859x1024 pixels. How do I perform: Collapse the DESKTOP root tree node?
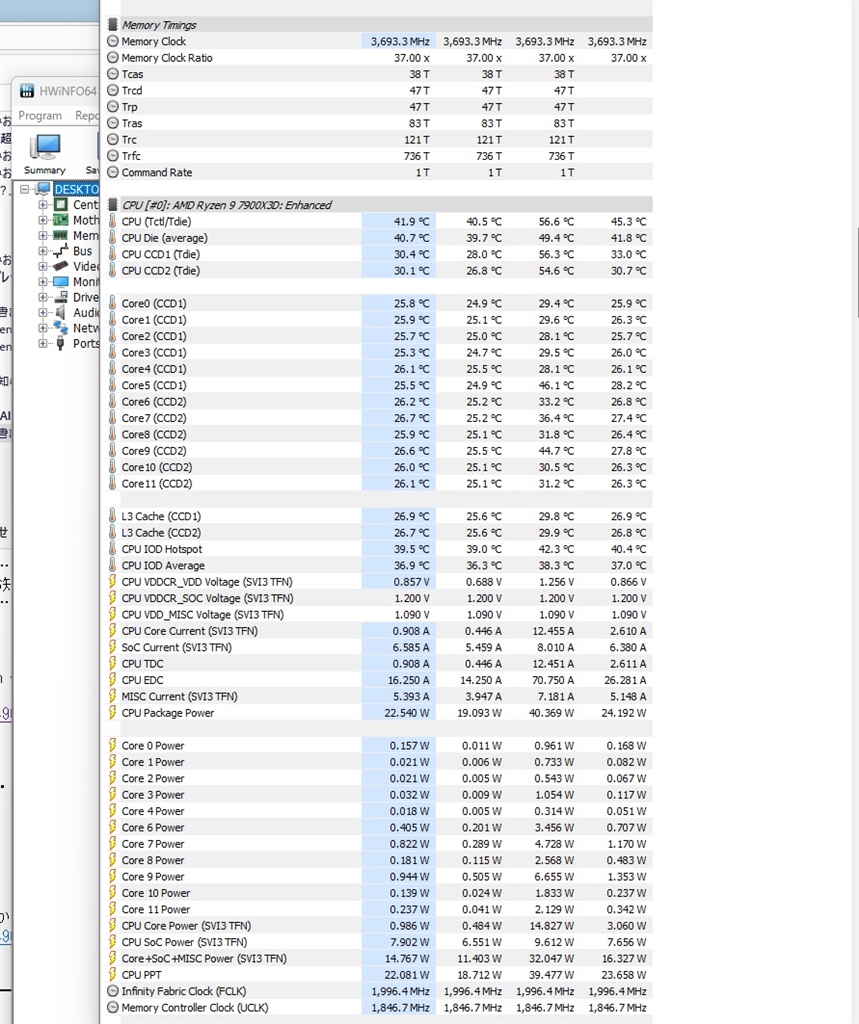25,189
